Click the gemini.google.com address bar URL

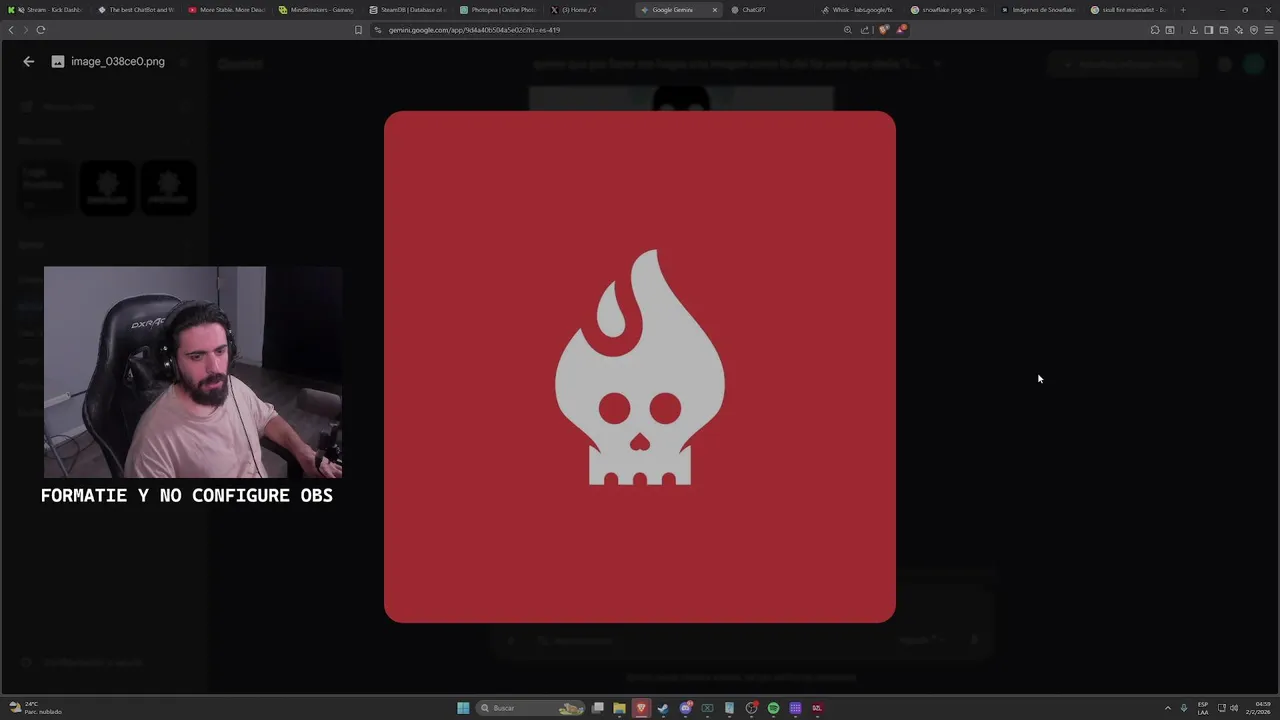[x=474, y=30]
